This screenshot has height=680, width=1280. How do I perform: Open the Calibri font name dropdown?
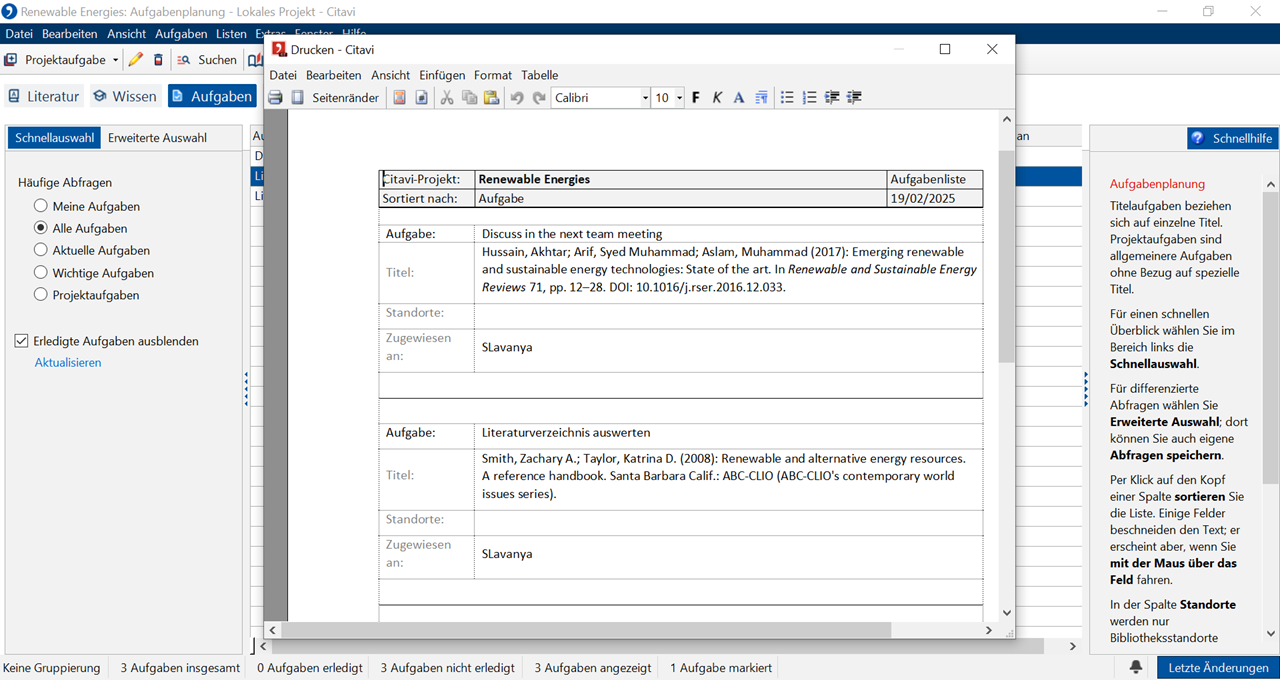point(643,97)
